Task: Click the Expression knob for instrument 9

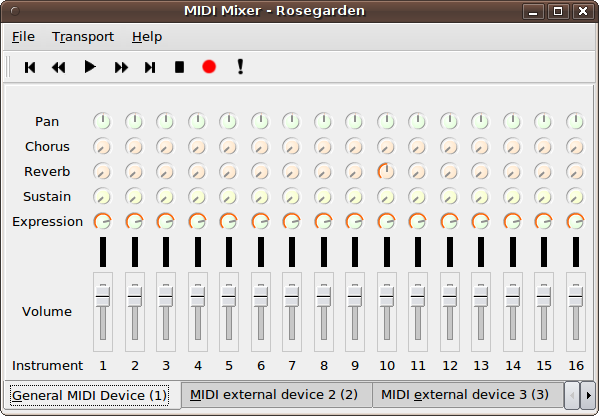Action: pyautogui.click(x=355, y=222)
